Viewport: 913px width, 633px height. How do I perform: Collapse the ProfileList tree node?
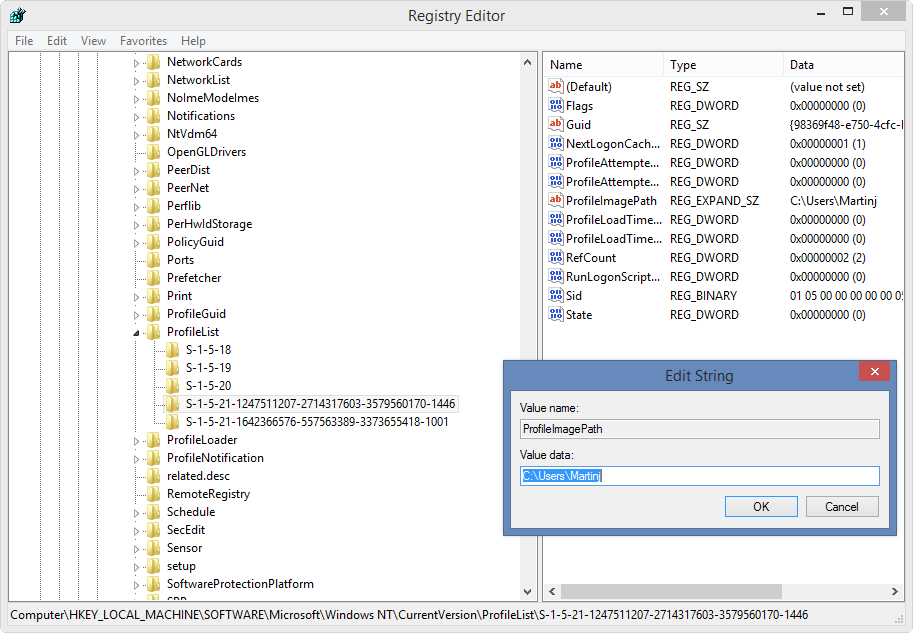137,332
